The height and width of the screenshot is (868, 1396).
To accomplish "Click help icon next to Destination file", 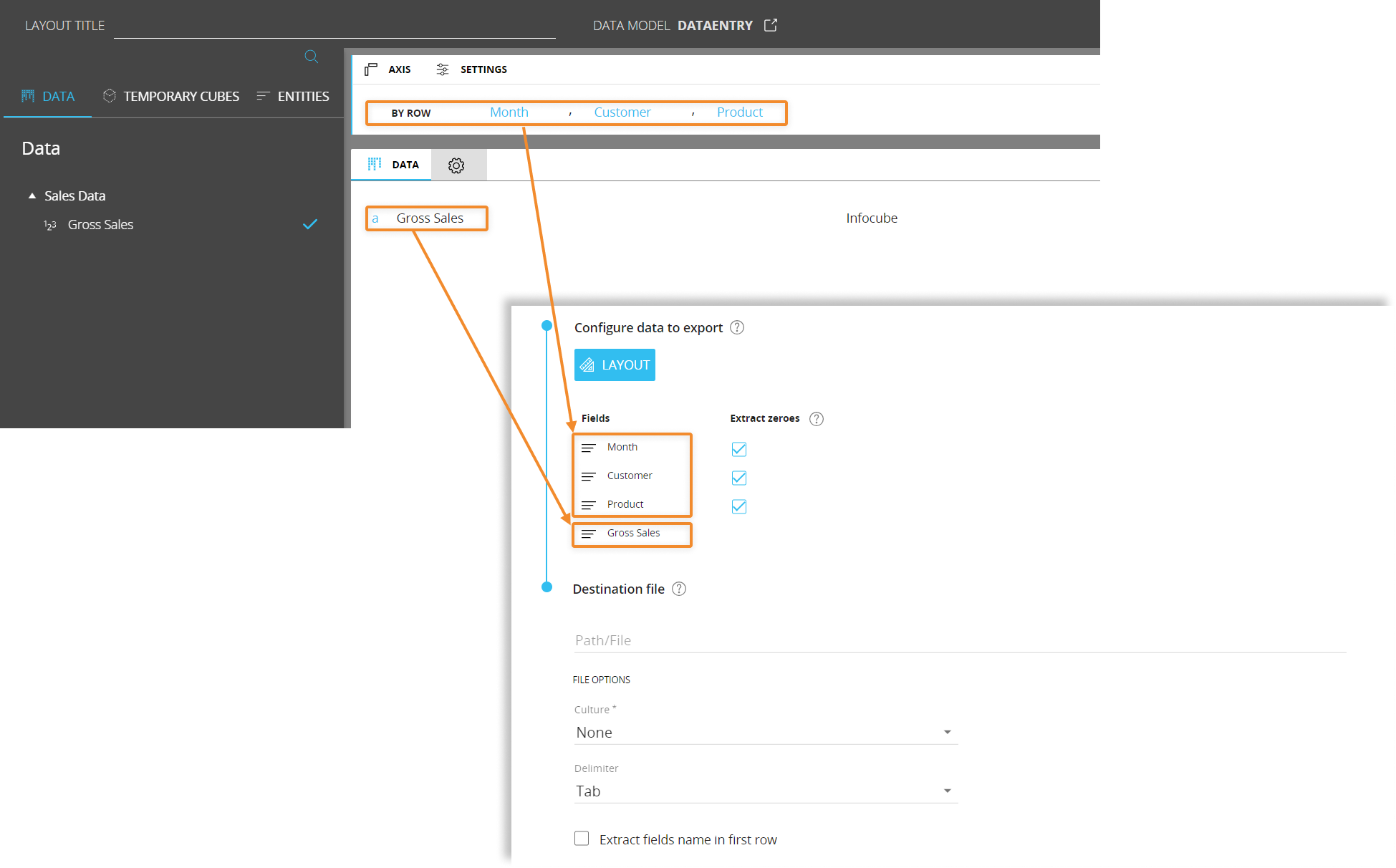I will tap(679, 589).
